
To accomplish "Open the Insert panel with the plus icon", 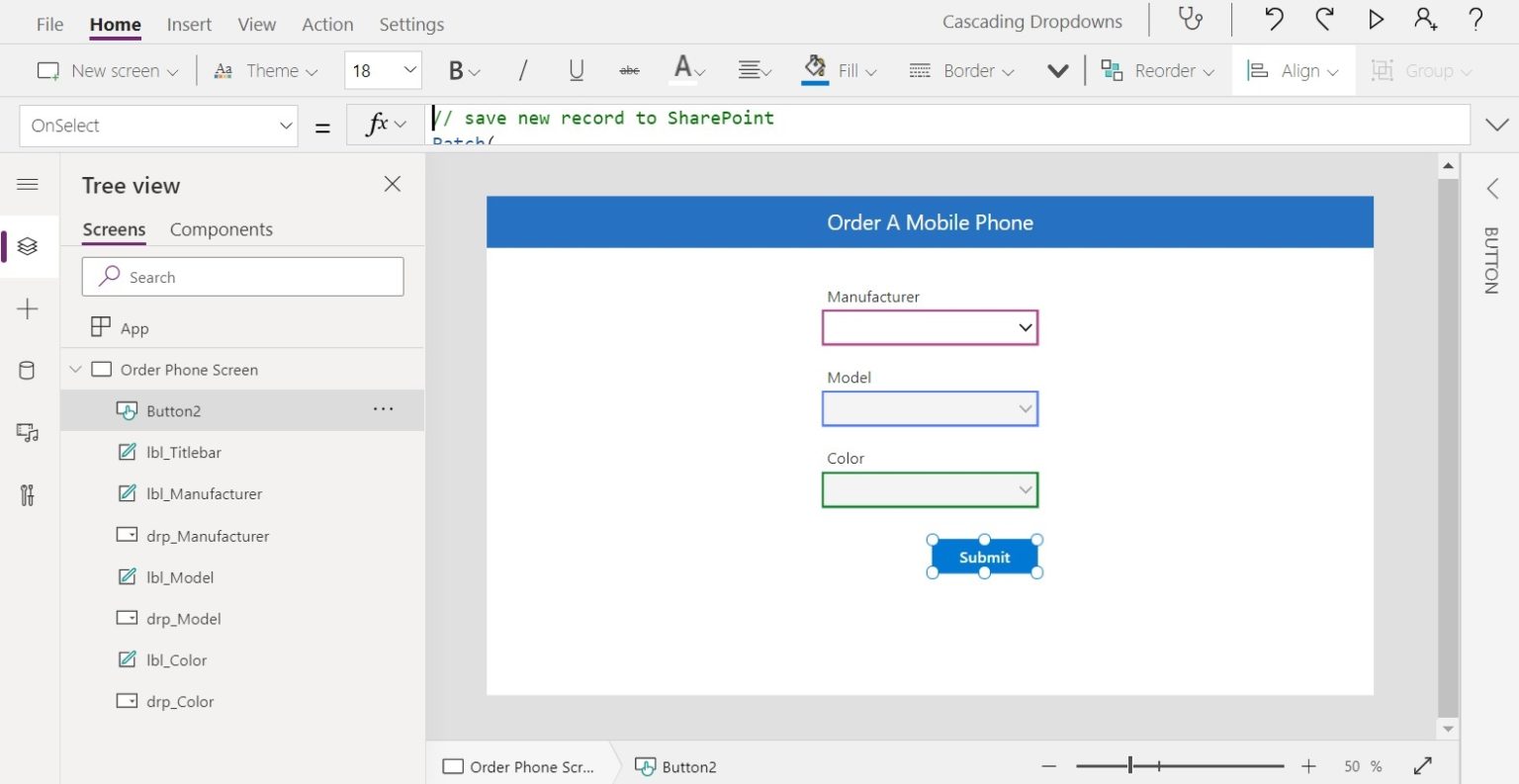I will [28, 307].
